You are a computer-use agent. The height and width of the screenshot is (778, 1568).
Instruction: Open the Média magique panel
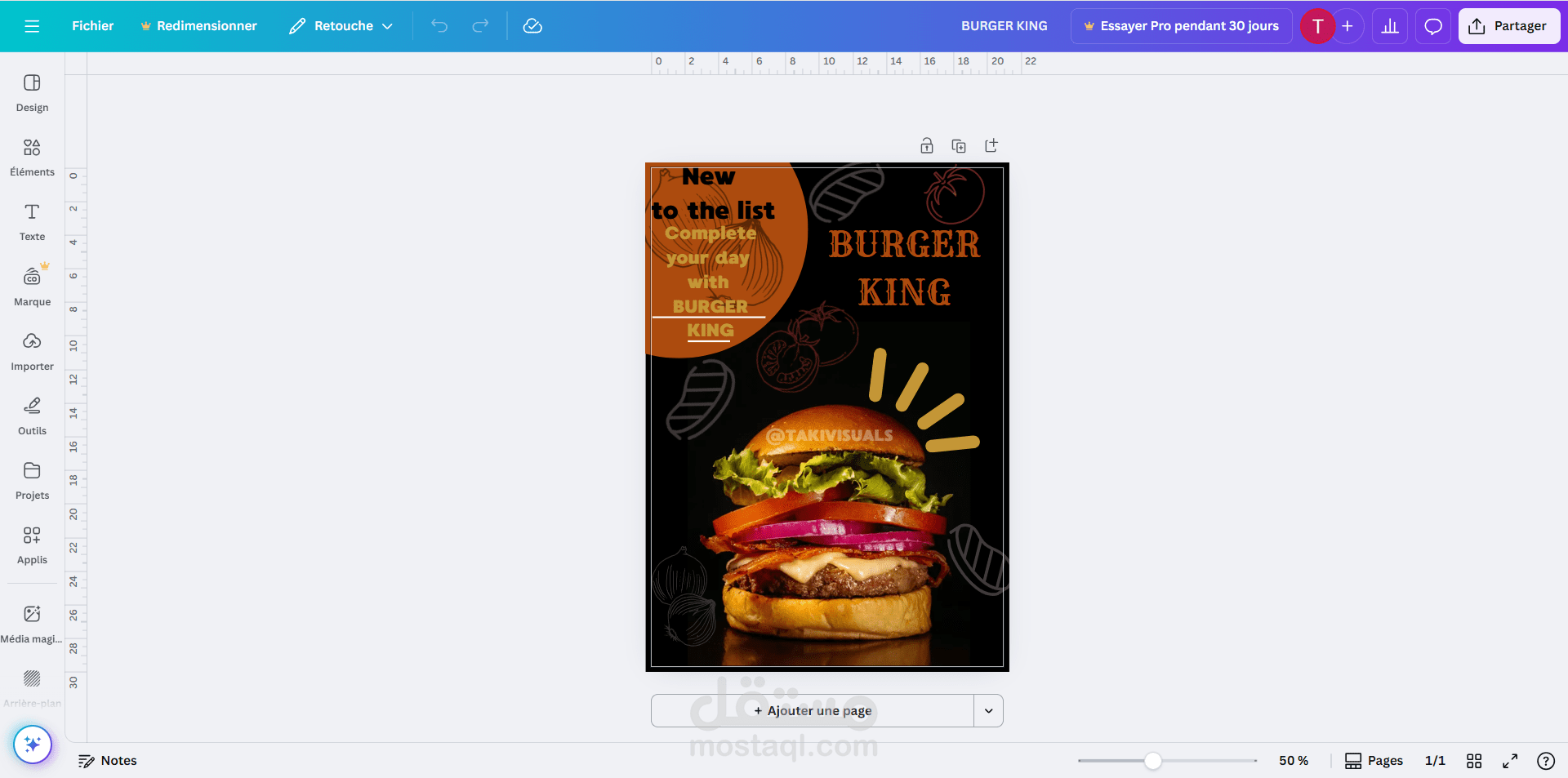point(32,625)
